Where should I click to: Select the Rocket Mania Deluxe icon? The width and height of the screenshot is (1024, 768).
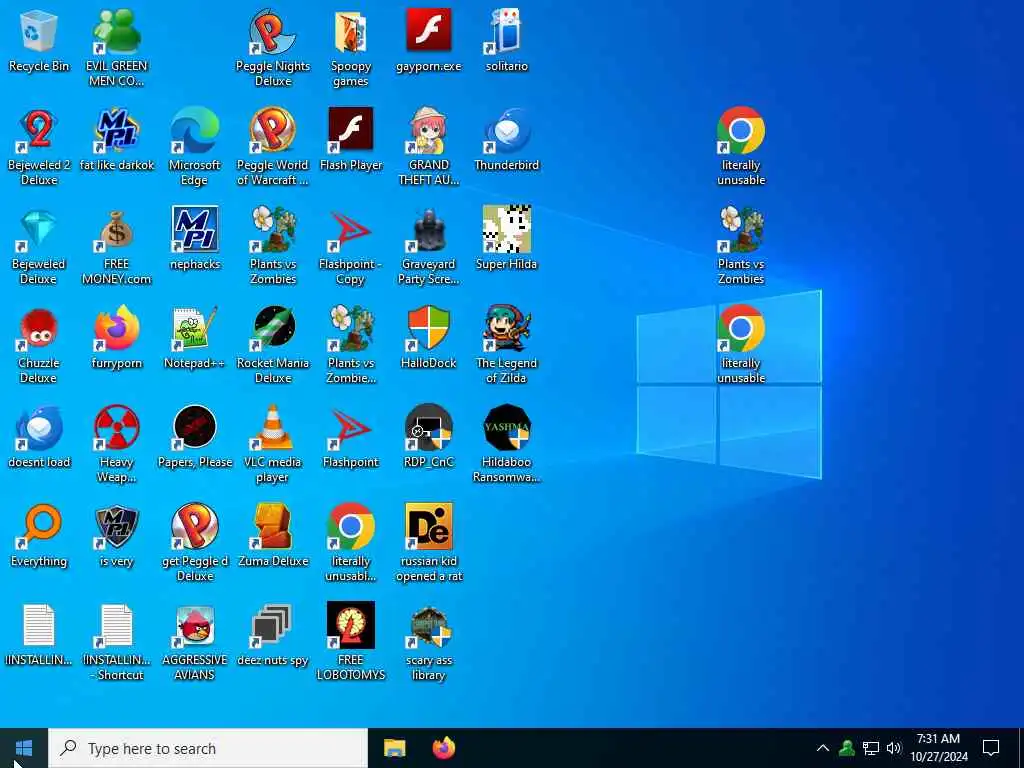pyautogui.click(x=272, y=328)
